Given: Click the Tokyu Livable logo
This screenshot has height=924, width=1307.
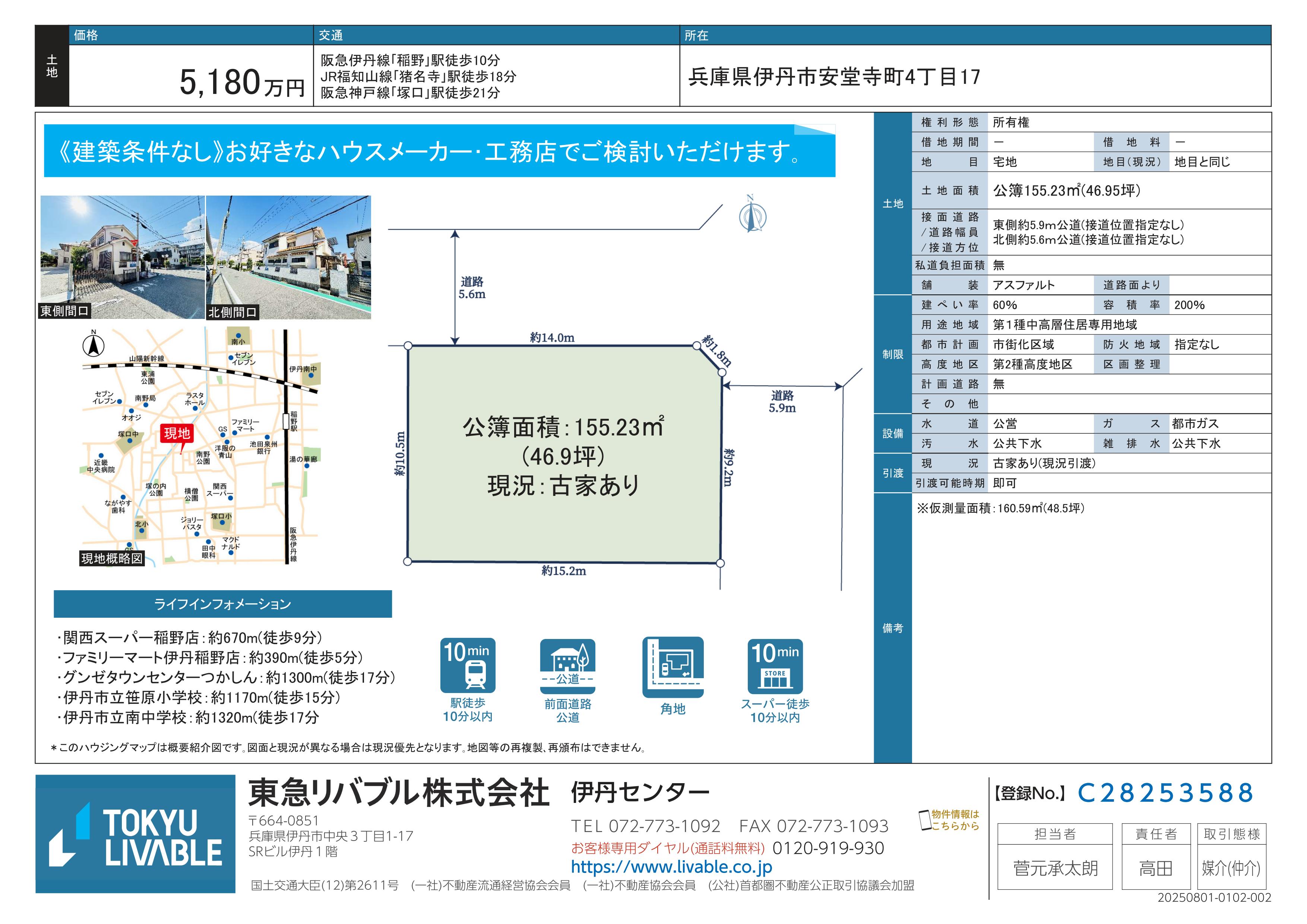Looking at the screenshot, I should coord(136,833).
